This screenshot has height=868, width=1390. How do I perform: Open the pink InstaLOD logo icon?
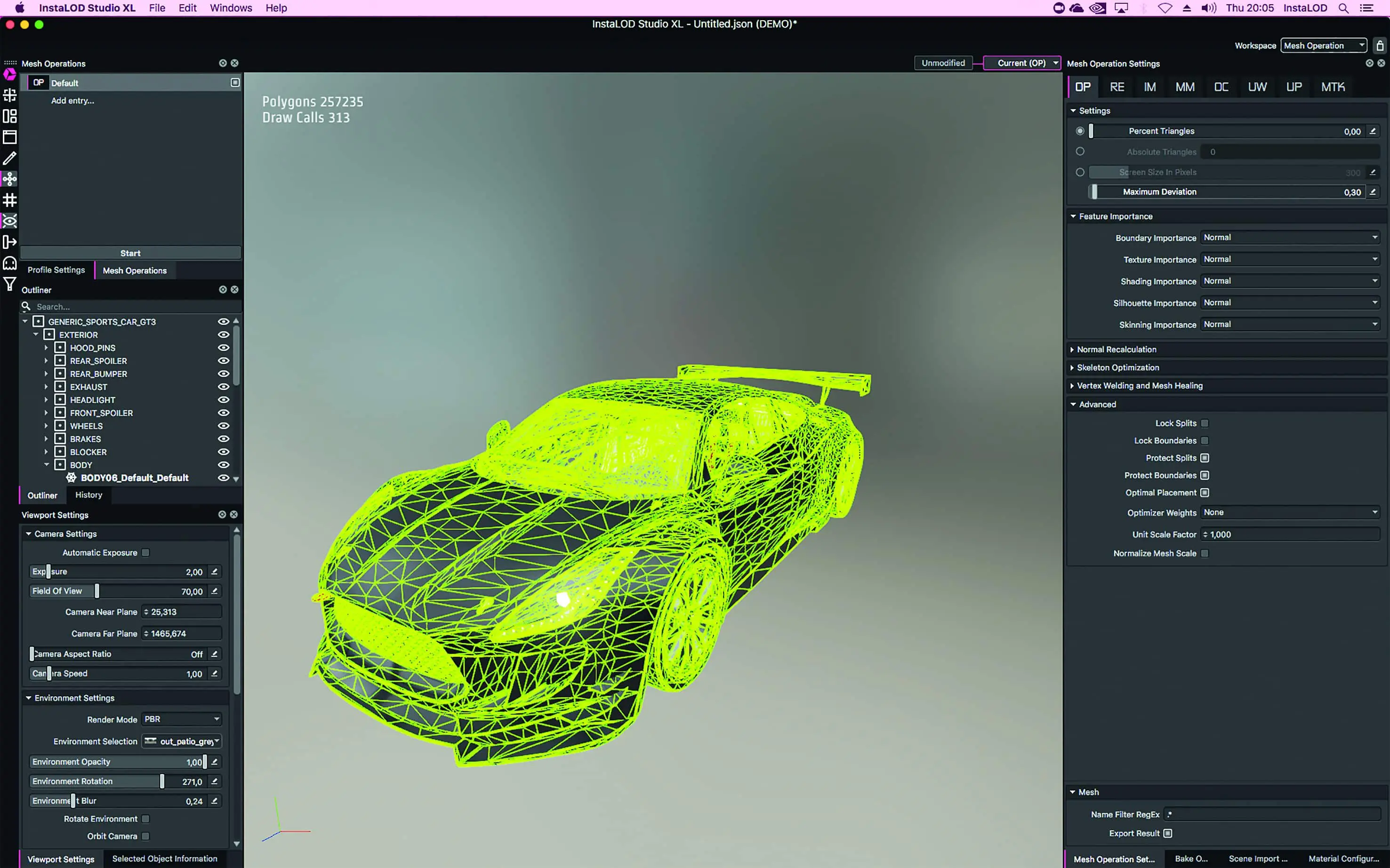[x=10, y=74]
